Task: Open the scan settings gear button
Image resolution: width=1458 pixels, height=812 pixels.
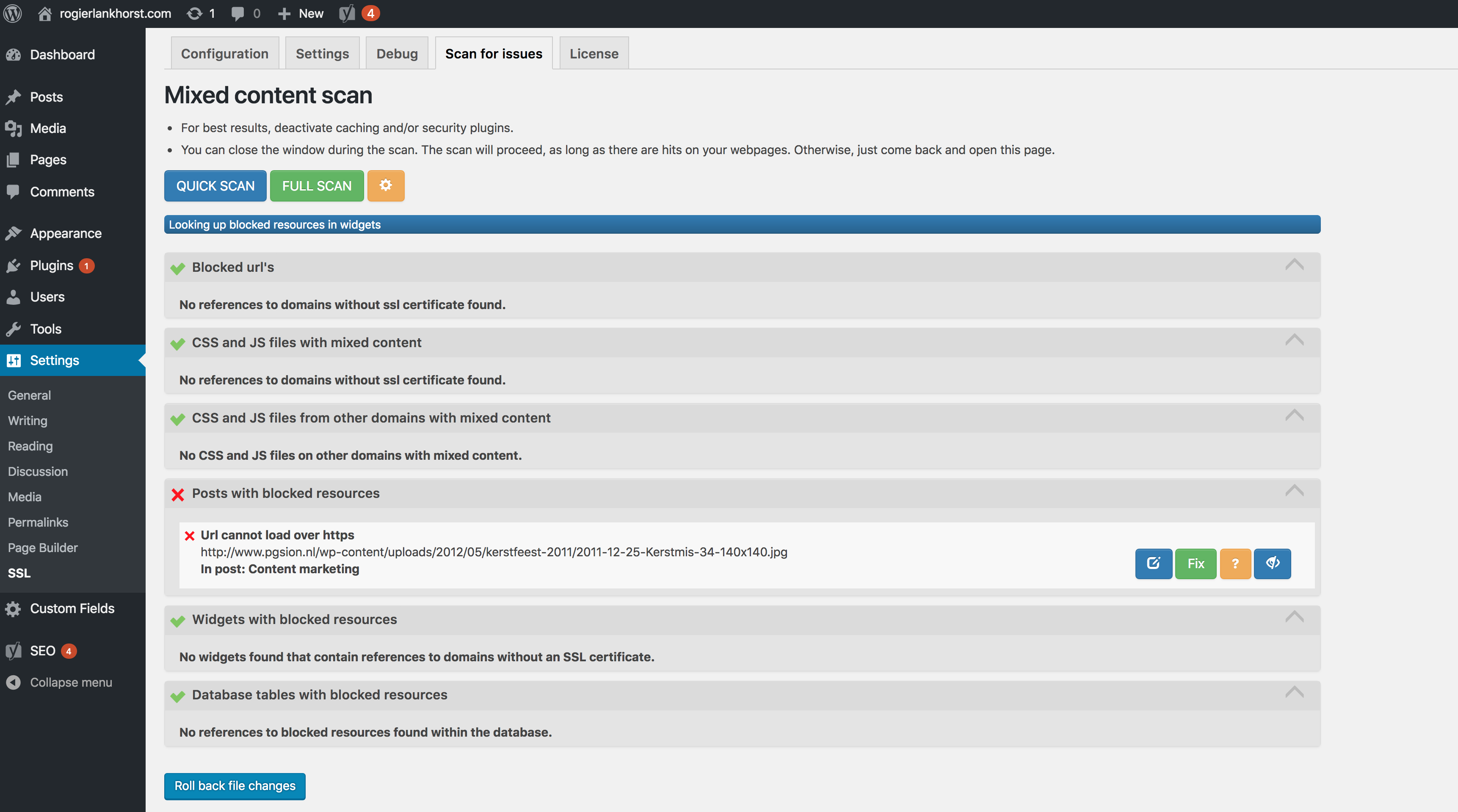Action: (x=385, y=185)
